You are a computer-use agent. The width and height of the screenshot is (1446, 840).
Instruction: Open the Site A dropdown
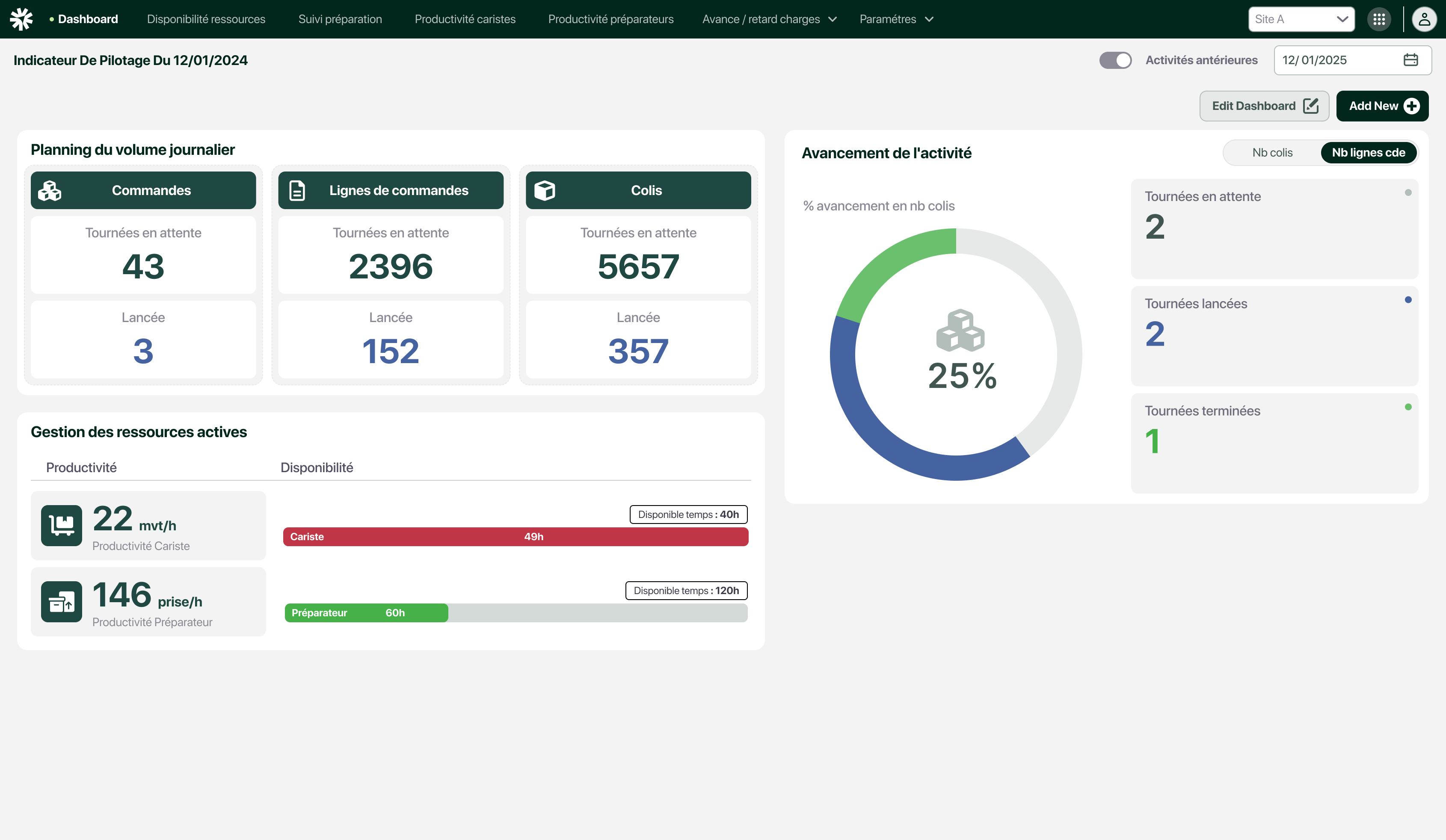tap(1301, 19)
